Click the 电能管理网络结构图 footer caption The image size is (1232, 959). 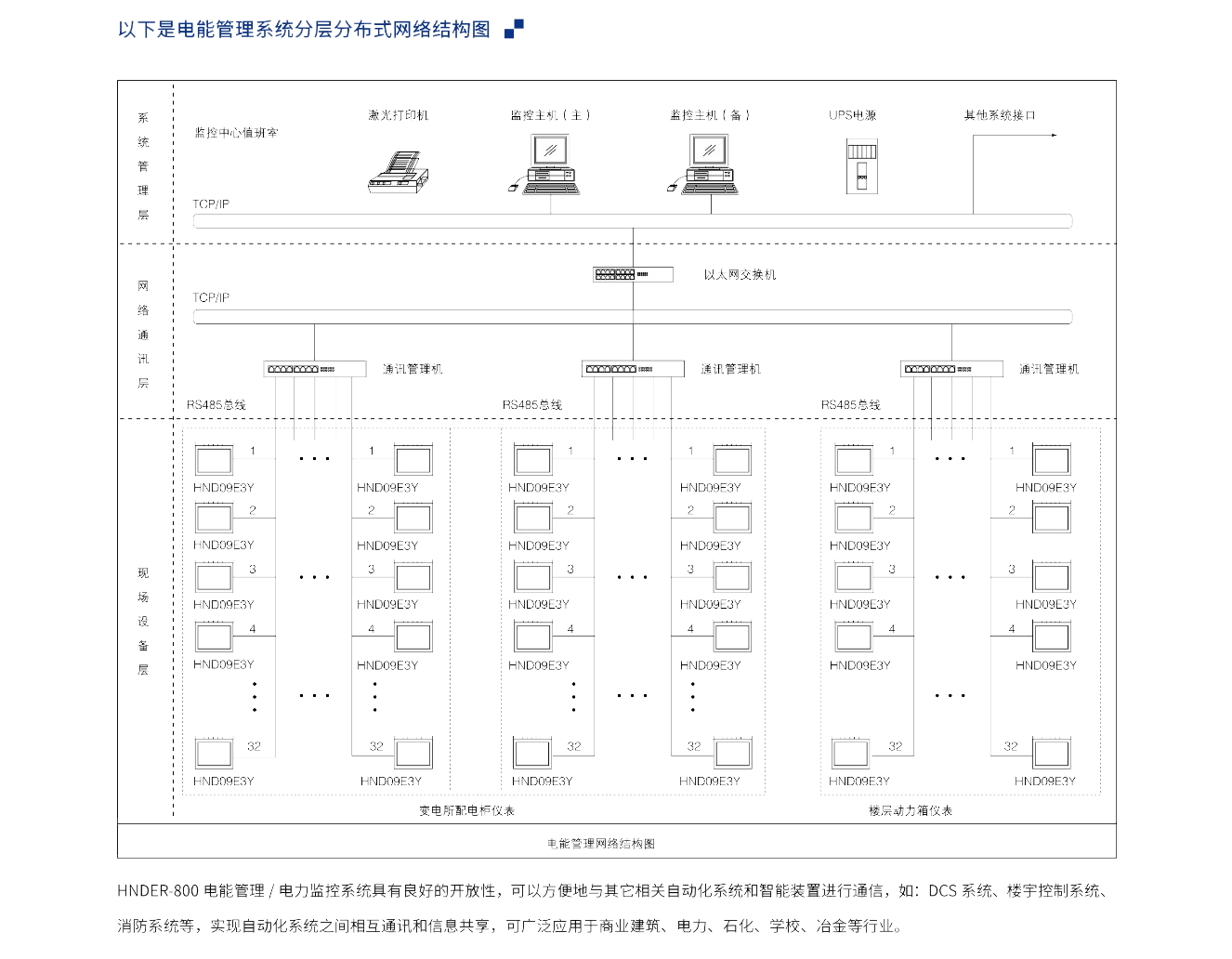(x=601, y=843)
